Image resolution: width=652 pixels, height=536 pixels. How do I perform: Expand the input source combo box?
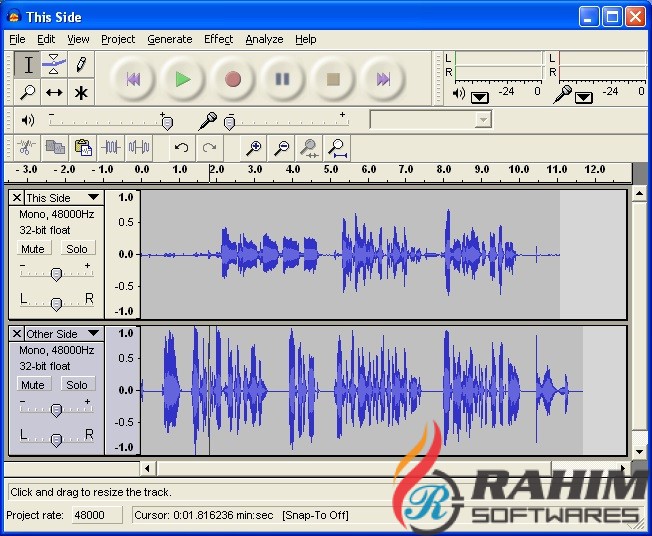pyautogui.click(x=483, y=120)
